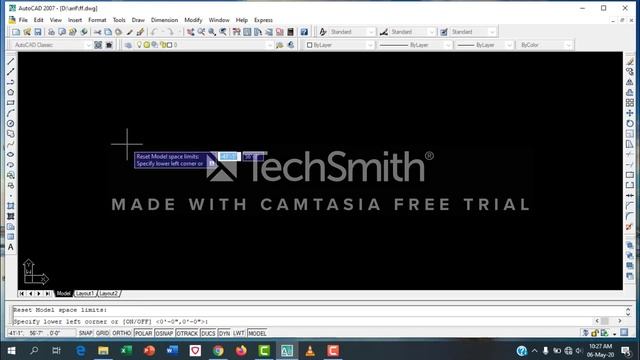The height and width of the screenshot is (360, 640).
Task: Open the ByColor plot style dropdown
Action: tap(568, 45)
